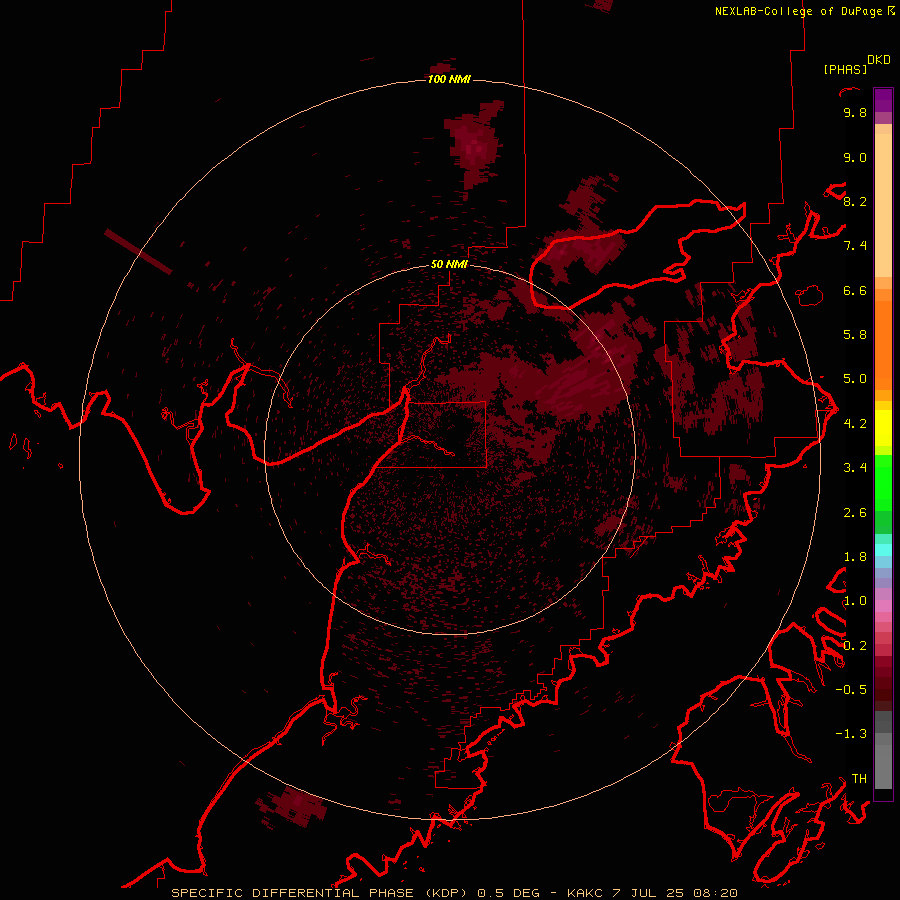Click the [PHAS] legend header
The image size is (900, 900).
(x=845, y=69)
